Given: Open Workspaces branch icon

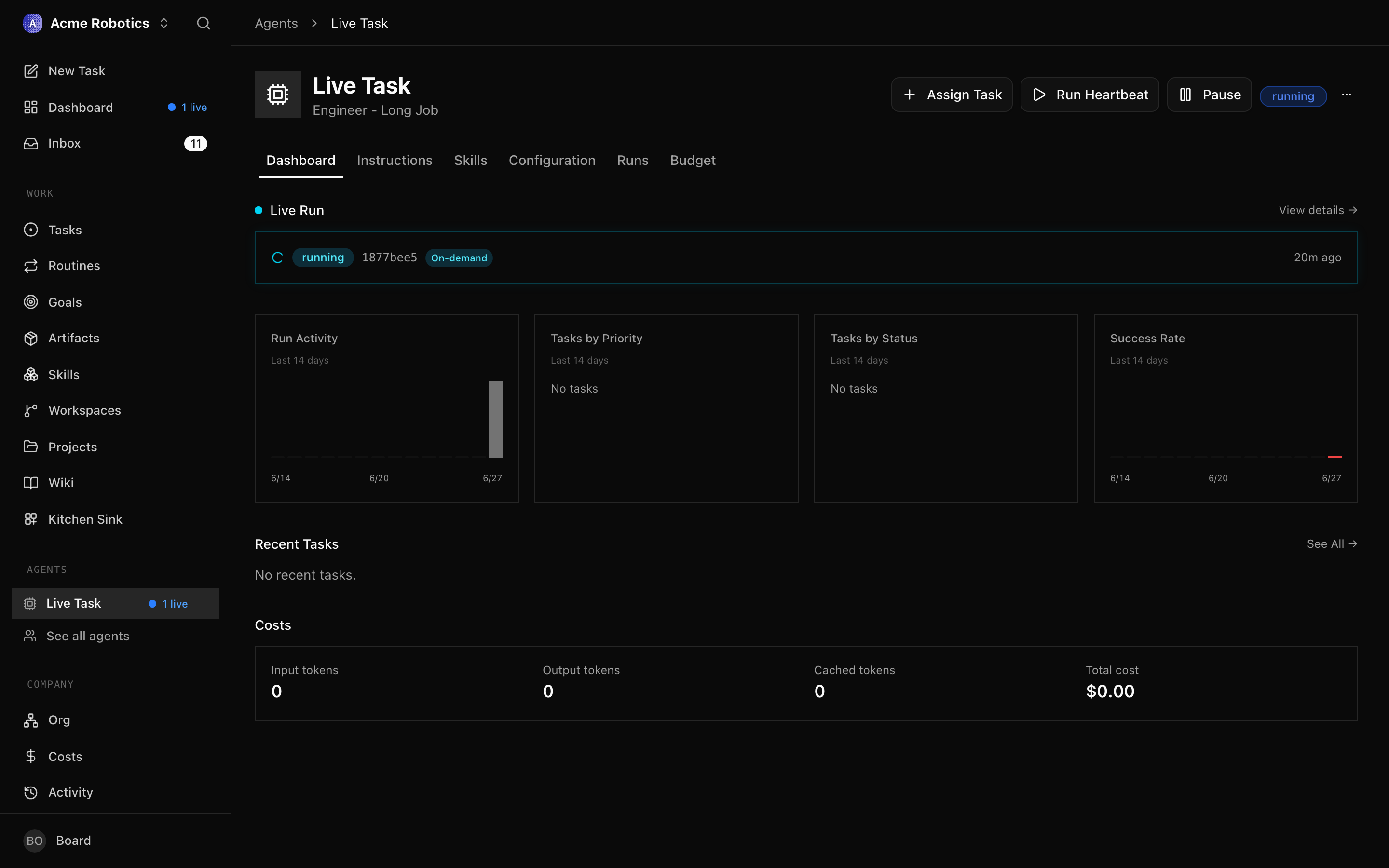Looking at the screenshot, I should (x=31, y=410).
